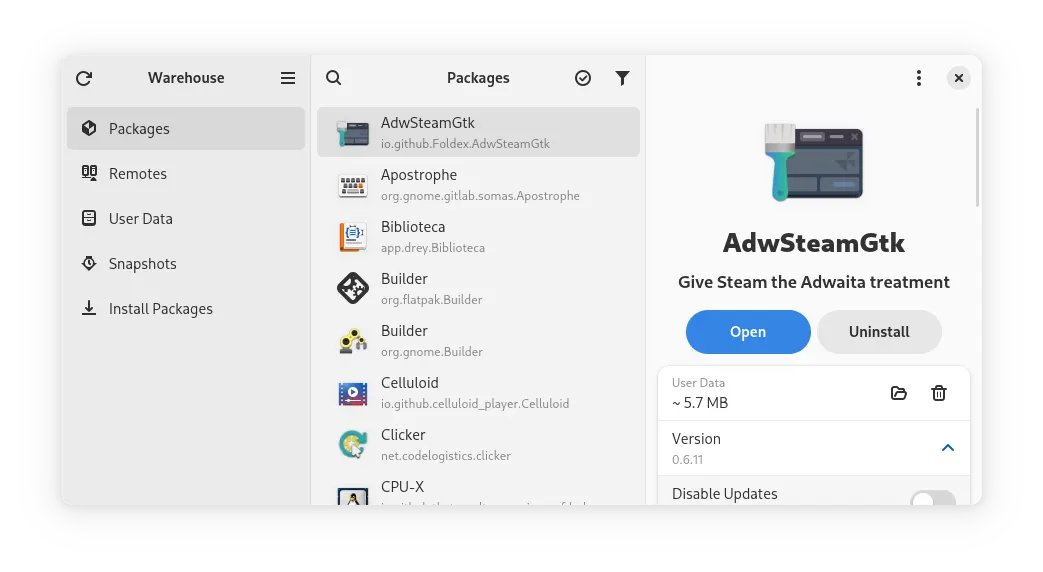Click the Packages column header title
This screenshot has width=1043, height=572.
coord(478,78)
